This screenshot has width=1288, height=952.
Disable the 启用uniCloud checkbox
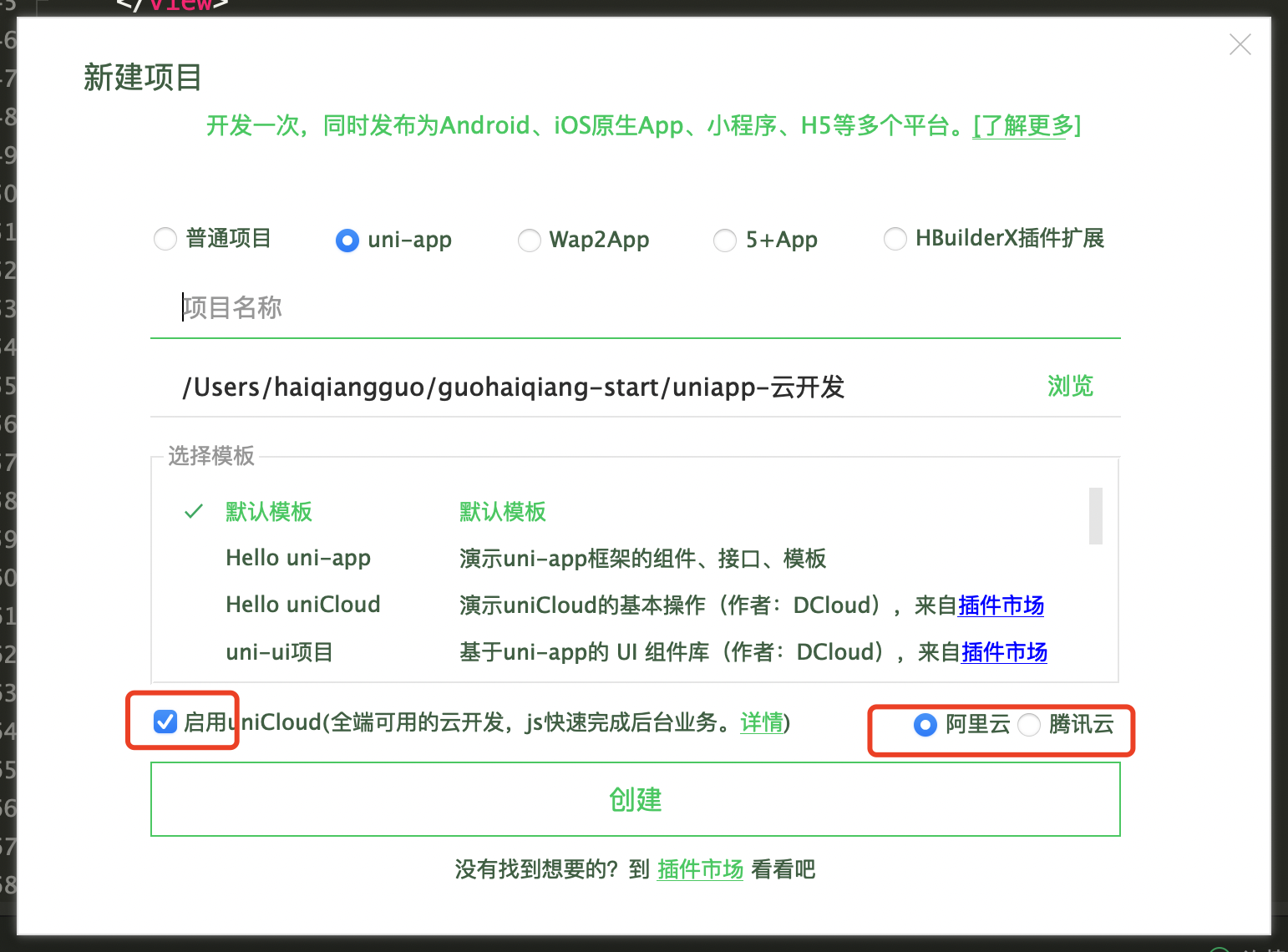pyautogui.click(x=165, y=722)
